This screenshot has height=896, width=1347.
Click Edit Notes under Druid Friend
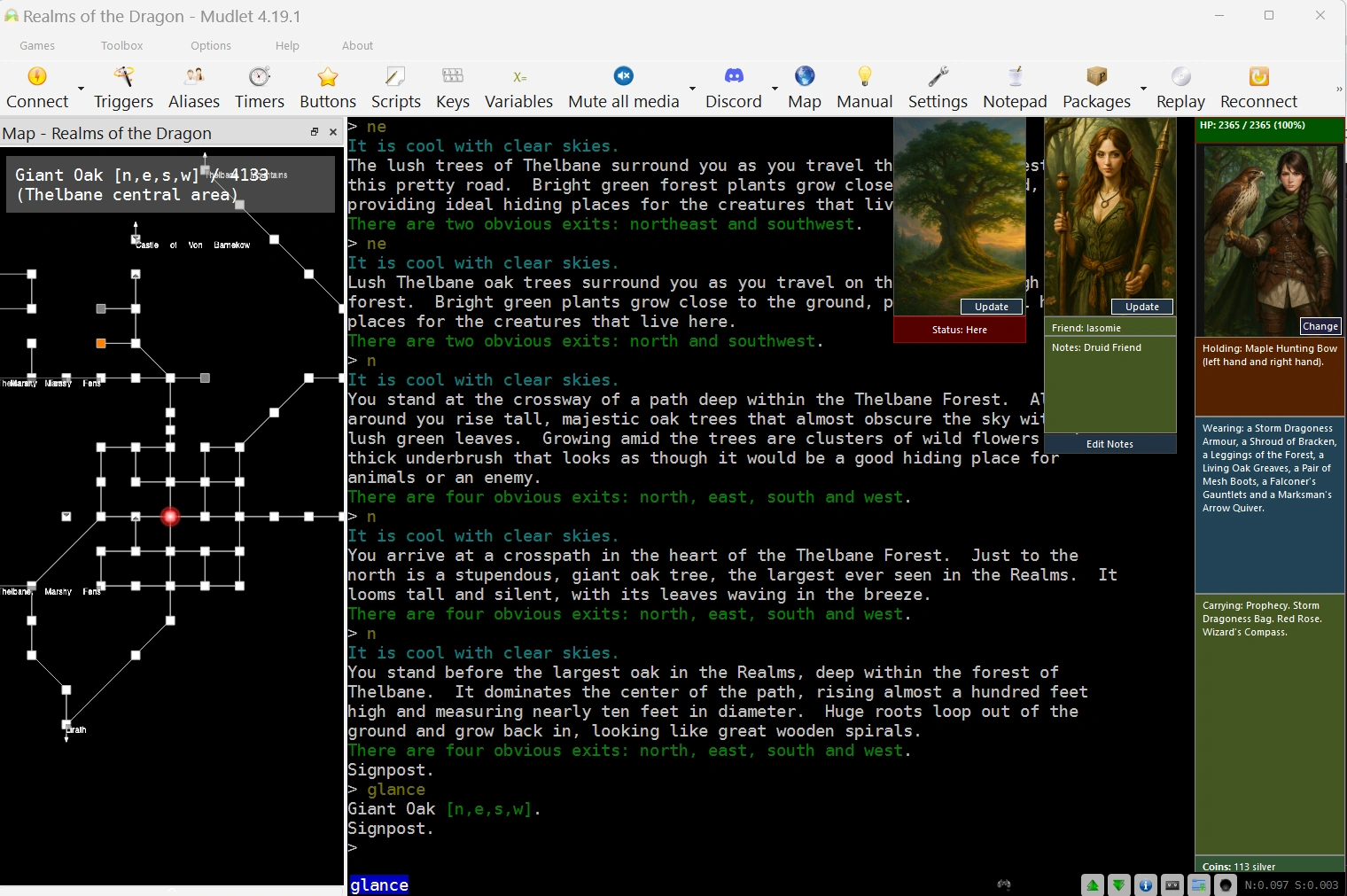pos(1110,444)
